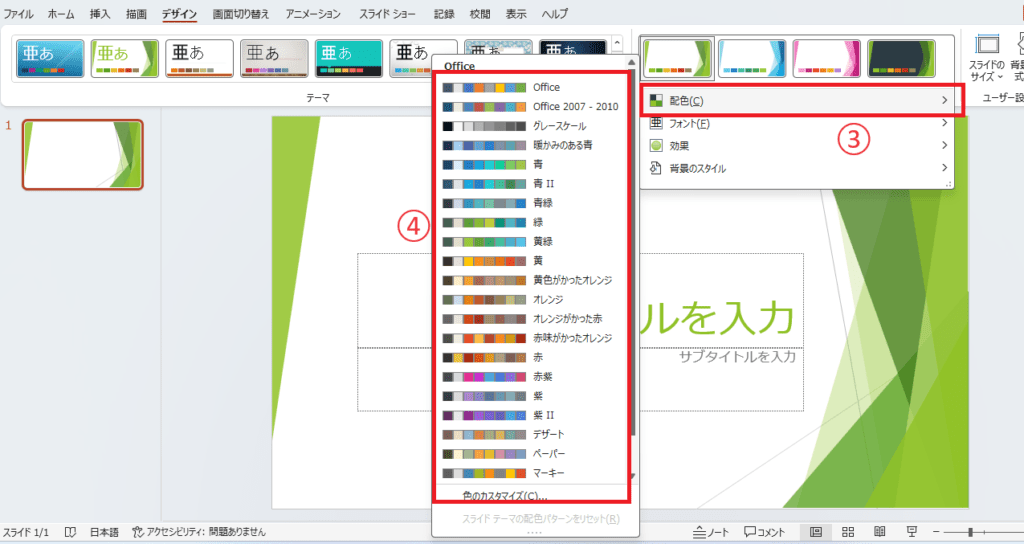The image size is (1024, 544).
Task: Click the 効果 green circle icon
Action: (656, 146)
